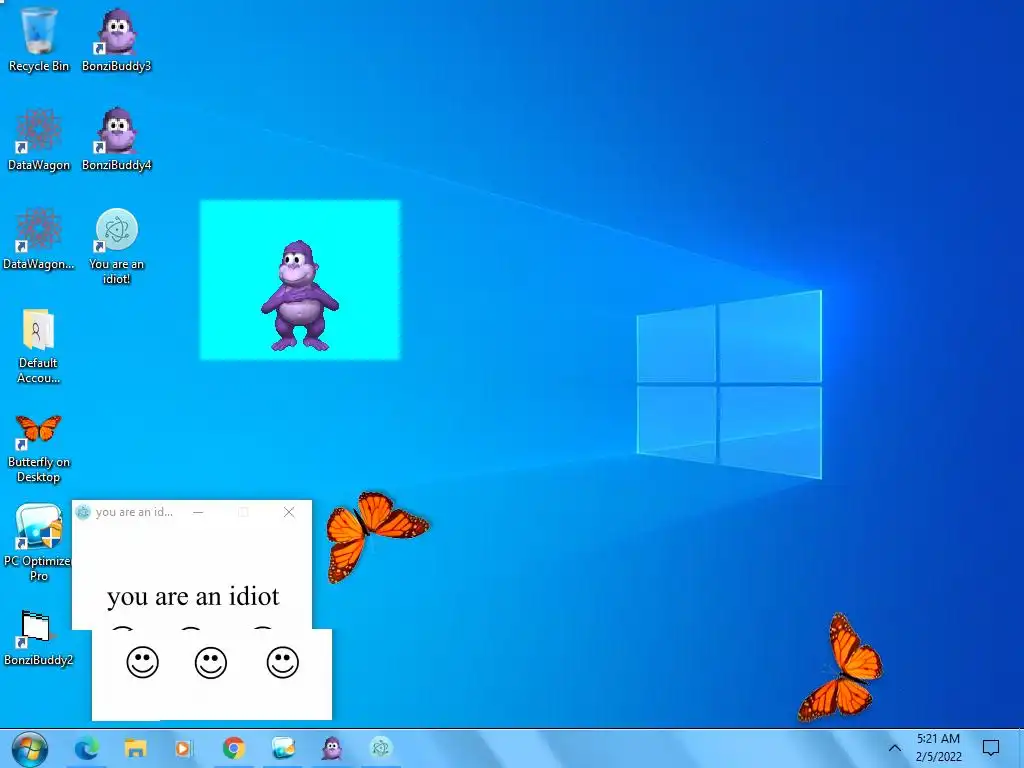Show hidden system tray icons
1024x768 pixels.
click(895, 748)
